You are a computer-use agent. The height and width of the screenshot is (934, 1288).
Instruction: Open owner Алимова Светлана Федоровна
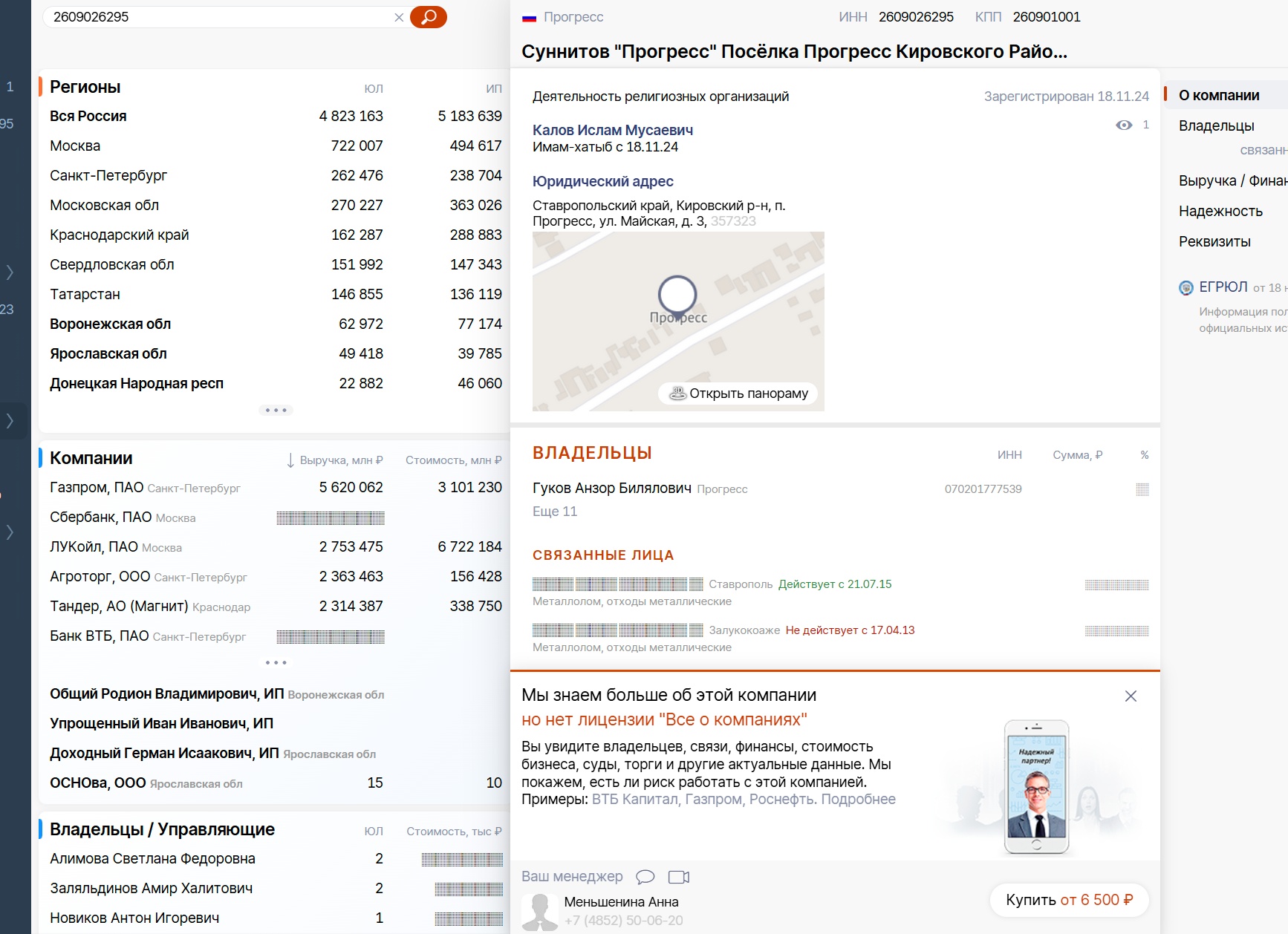click(x=152, y=858)
